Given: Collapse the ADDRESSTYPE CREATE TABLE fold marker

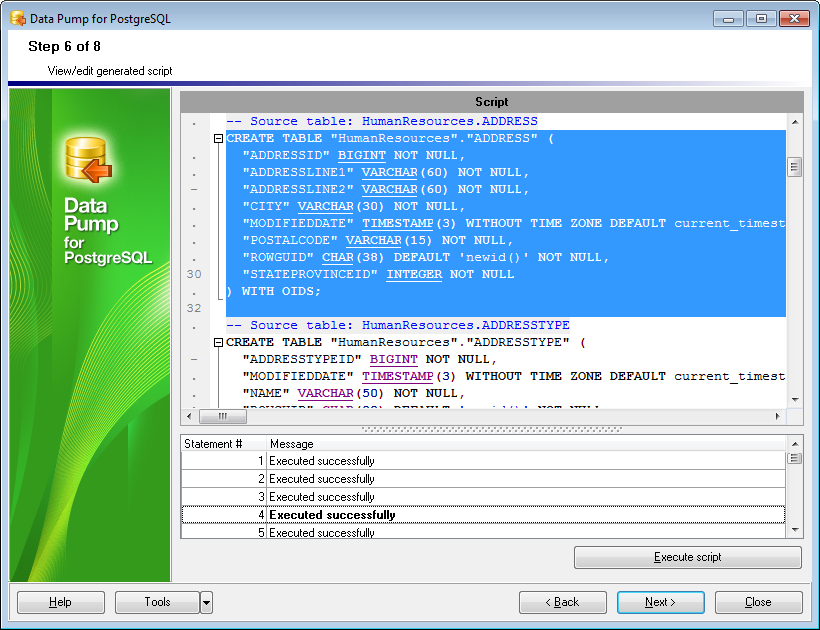Looking at the screenshot, I should 218,342.
